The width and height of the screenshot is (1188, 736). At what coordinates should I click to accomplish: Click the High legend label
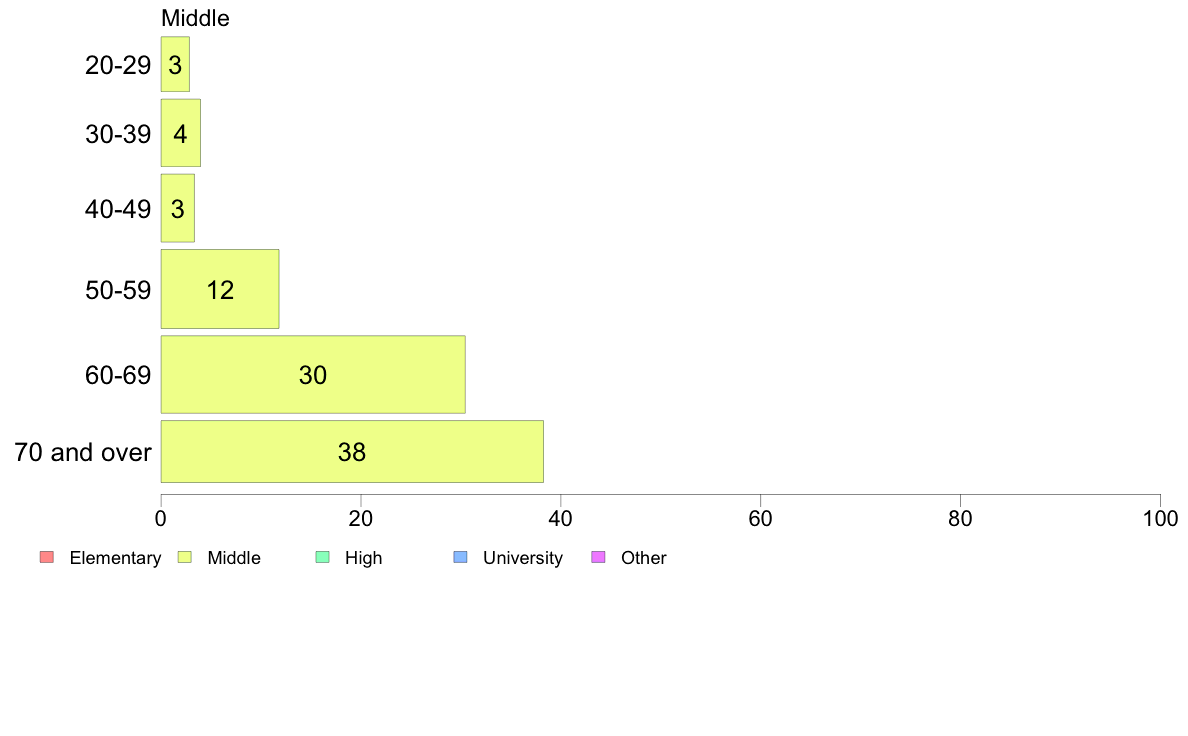point(364,558)
